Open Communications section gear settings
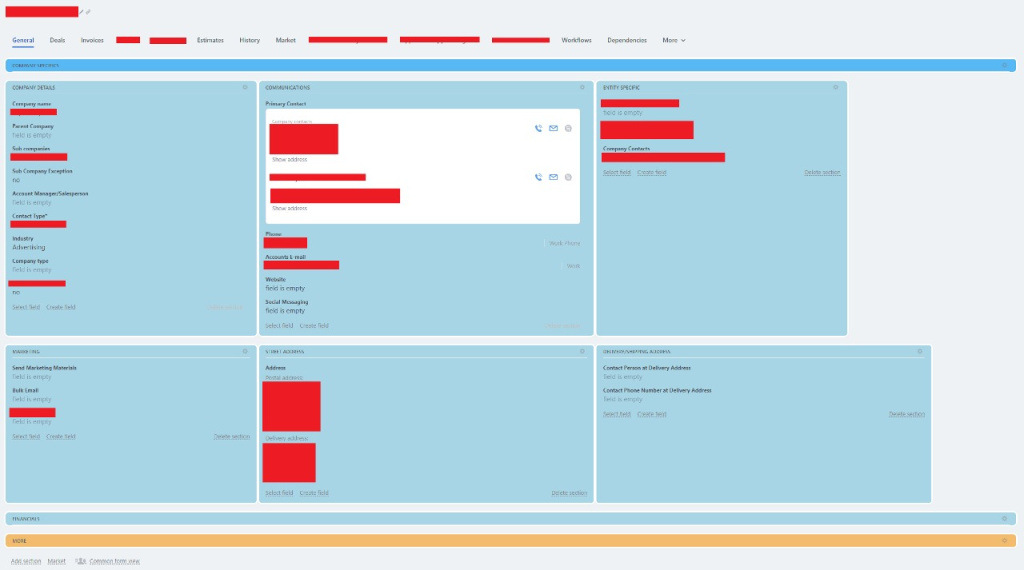Screen dimensions: 1024x570 [x=582, y=87]
